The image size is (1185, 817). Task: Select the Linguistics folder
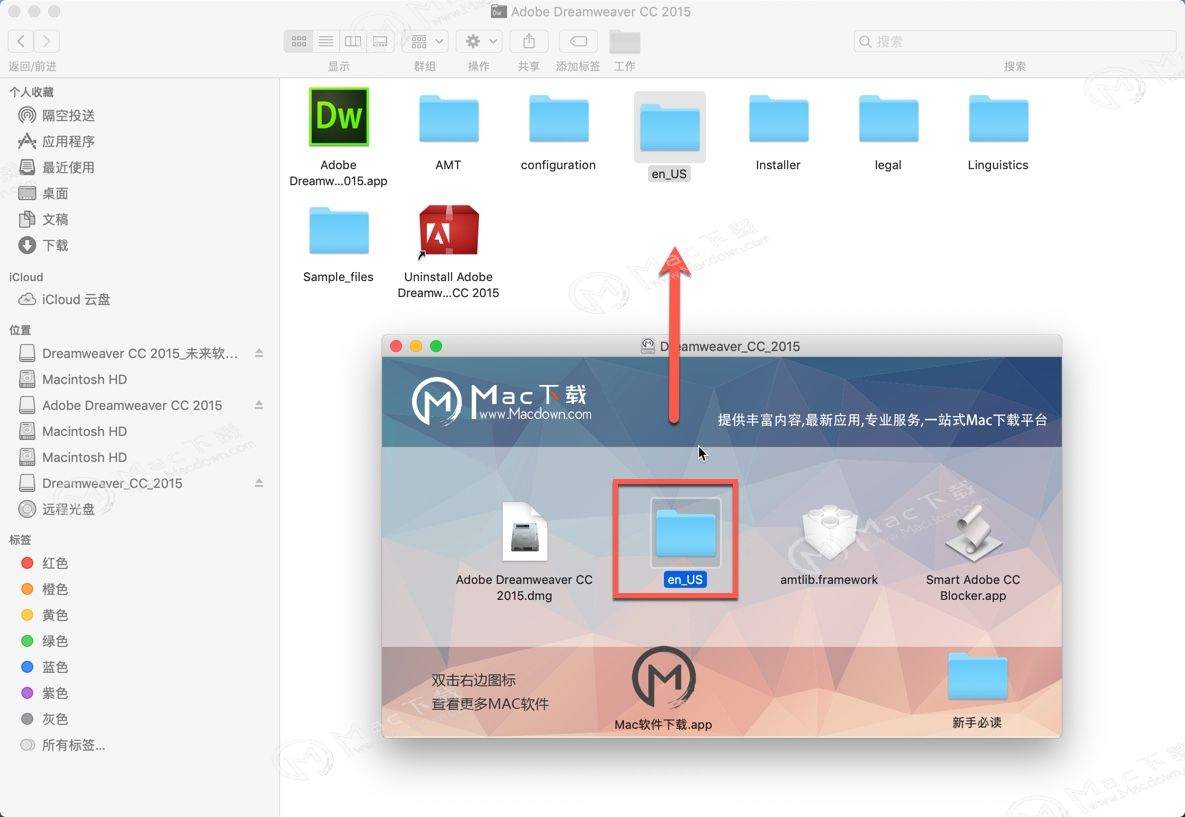(998, 119)
